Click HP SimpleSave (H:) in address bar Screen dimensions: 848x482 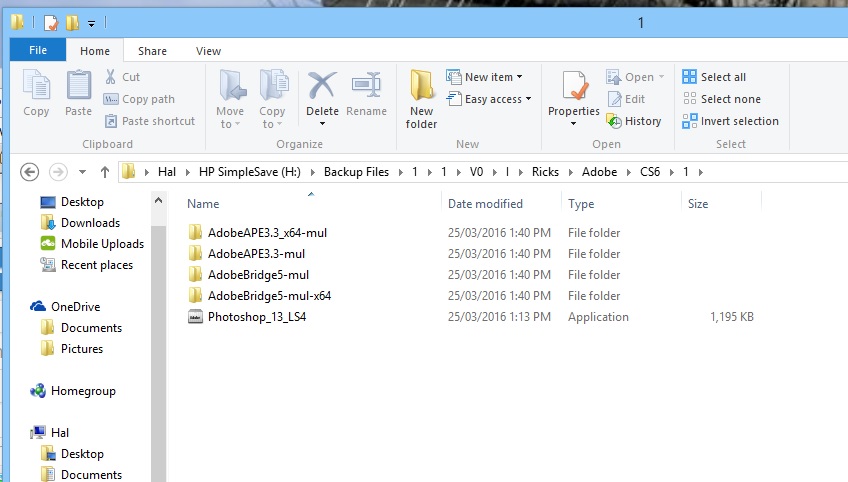click(250, 172)
